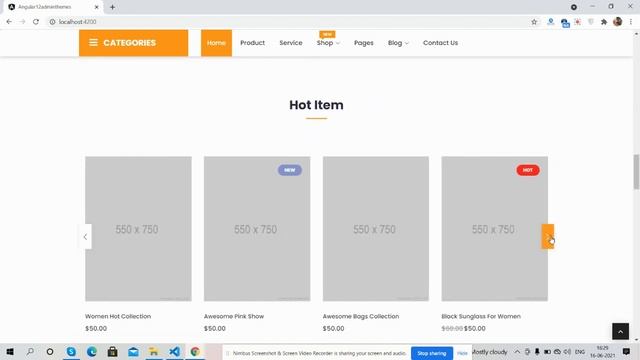Click the Hide link in sharing bar

click(462, 353)
